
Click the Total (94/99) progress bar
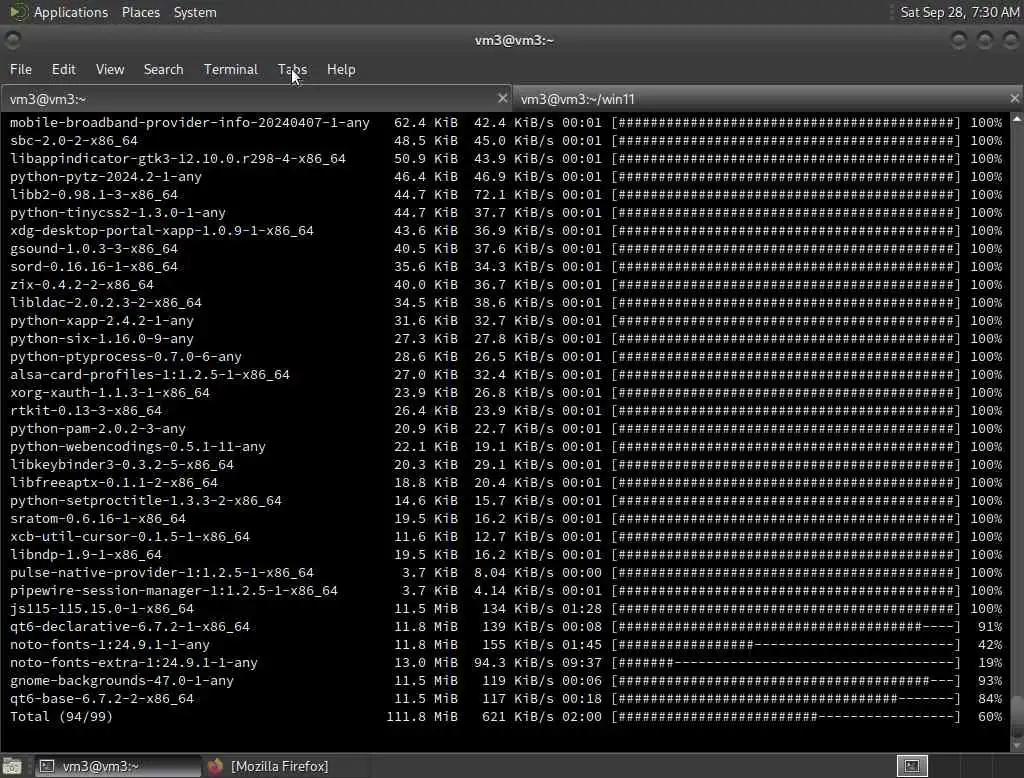tap(786, 717)
